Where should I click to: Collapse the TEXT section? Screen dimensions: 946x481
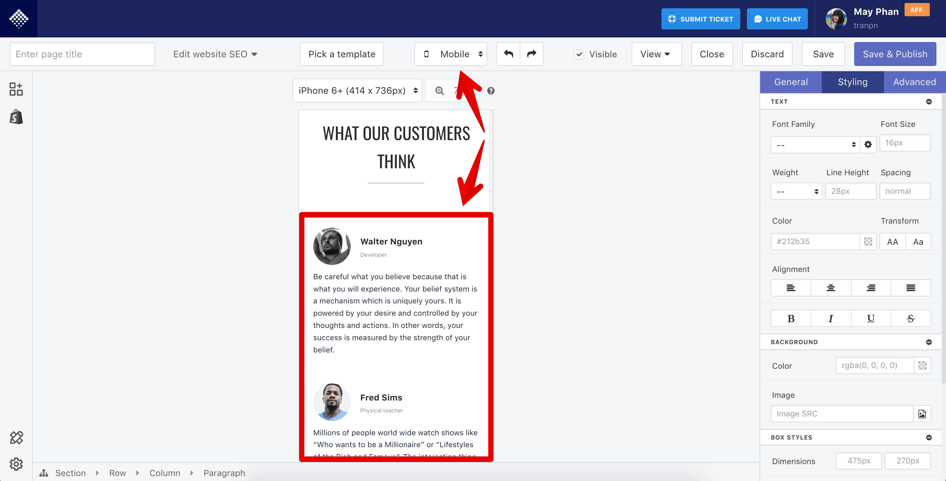(x=929, y=101)
